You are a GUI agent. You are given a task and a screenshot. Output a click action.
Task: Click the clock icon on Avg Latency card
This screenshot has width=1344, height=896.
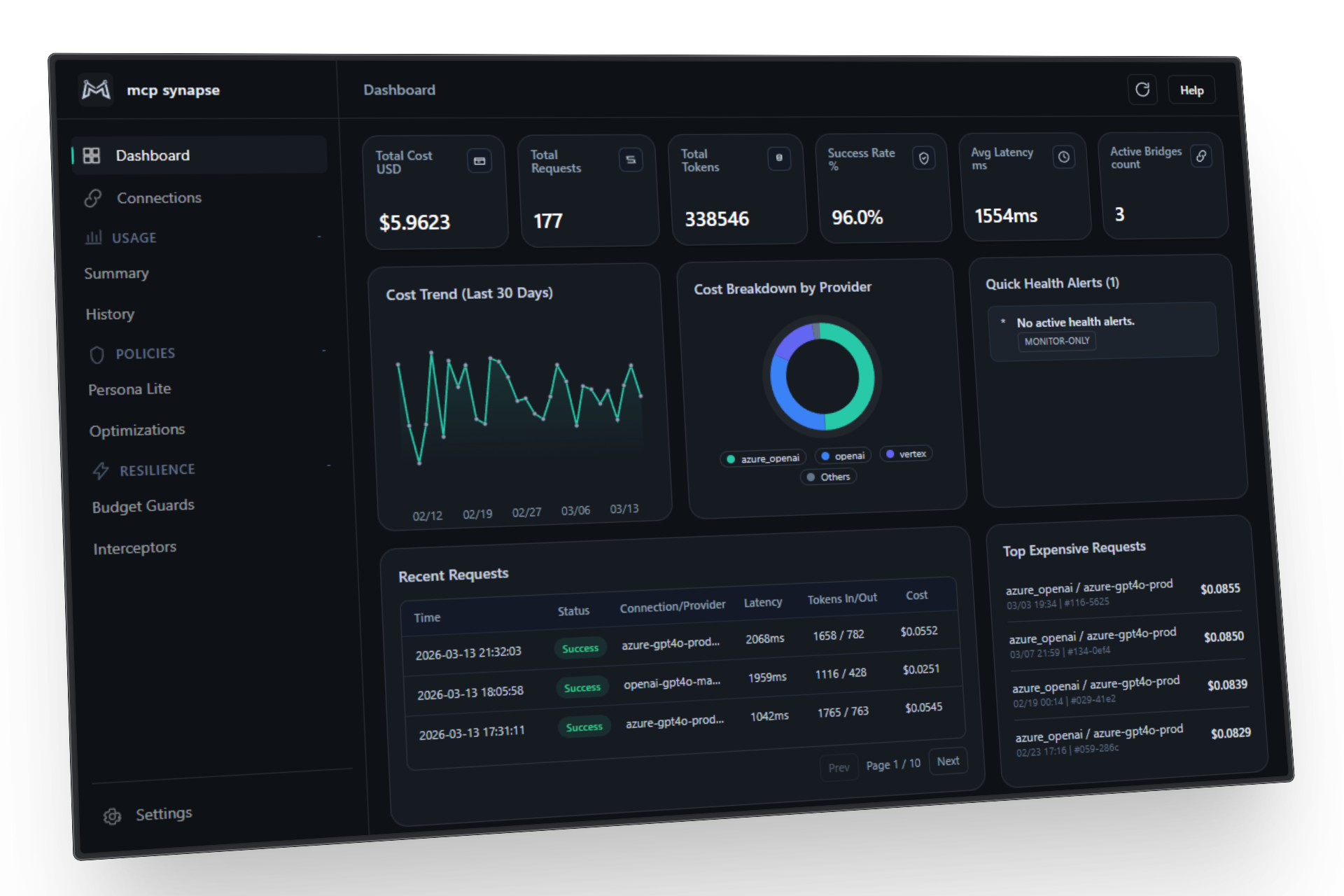click(x=1064, y=157)
